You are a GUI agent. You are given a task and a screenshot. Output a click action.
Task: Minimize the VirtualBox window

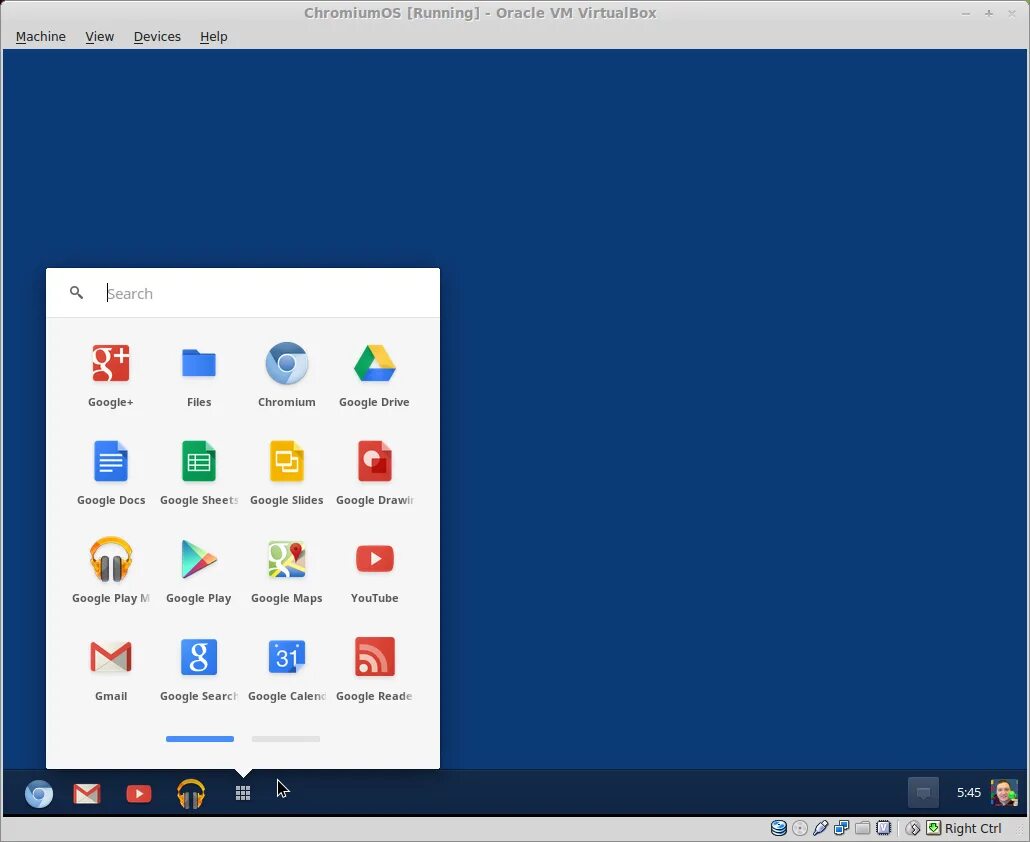click(966, 13)
